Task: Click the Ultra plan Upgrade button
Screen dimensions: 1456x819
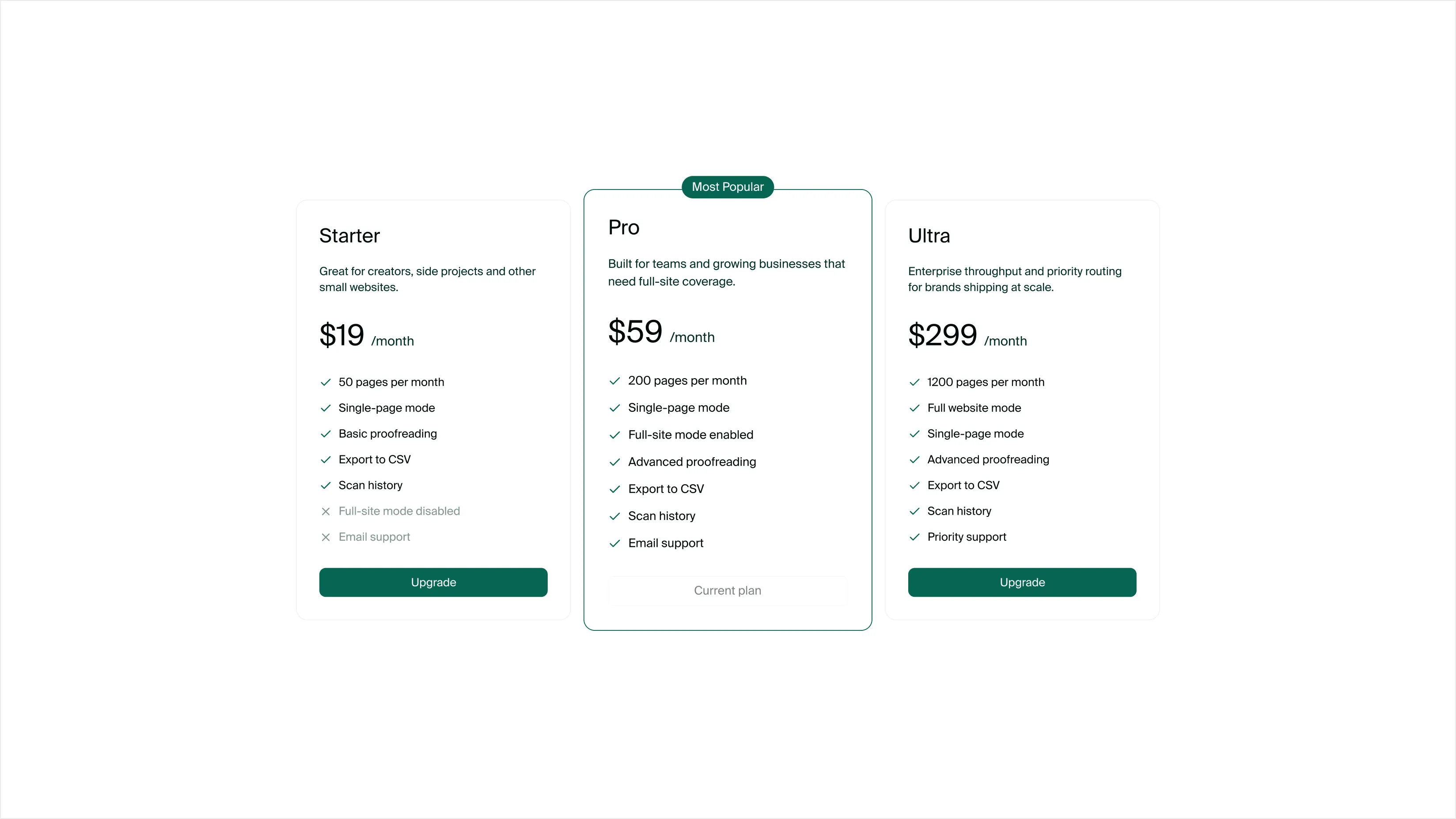Action: tap(1021, 582)
